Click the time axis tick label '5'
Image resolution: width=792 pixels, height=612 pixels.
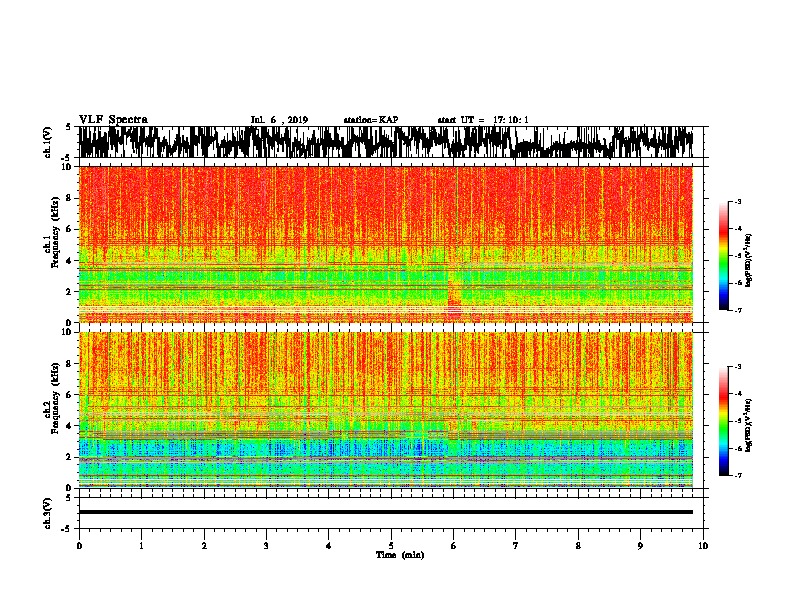[x=391, y=546]
